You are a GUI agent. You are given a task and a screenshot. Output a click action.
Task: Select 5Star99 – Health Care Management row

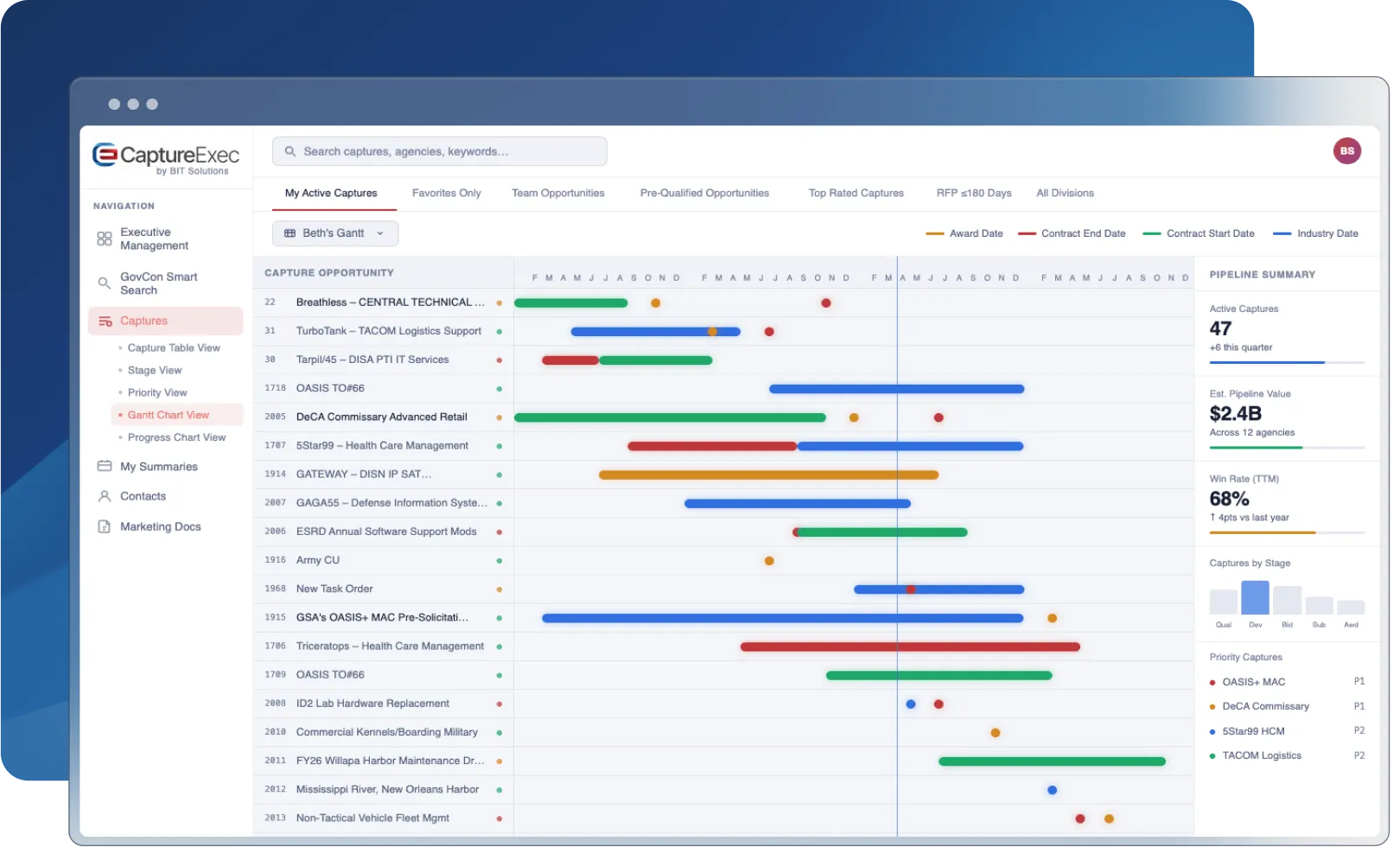384,446
